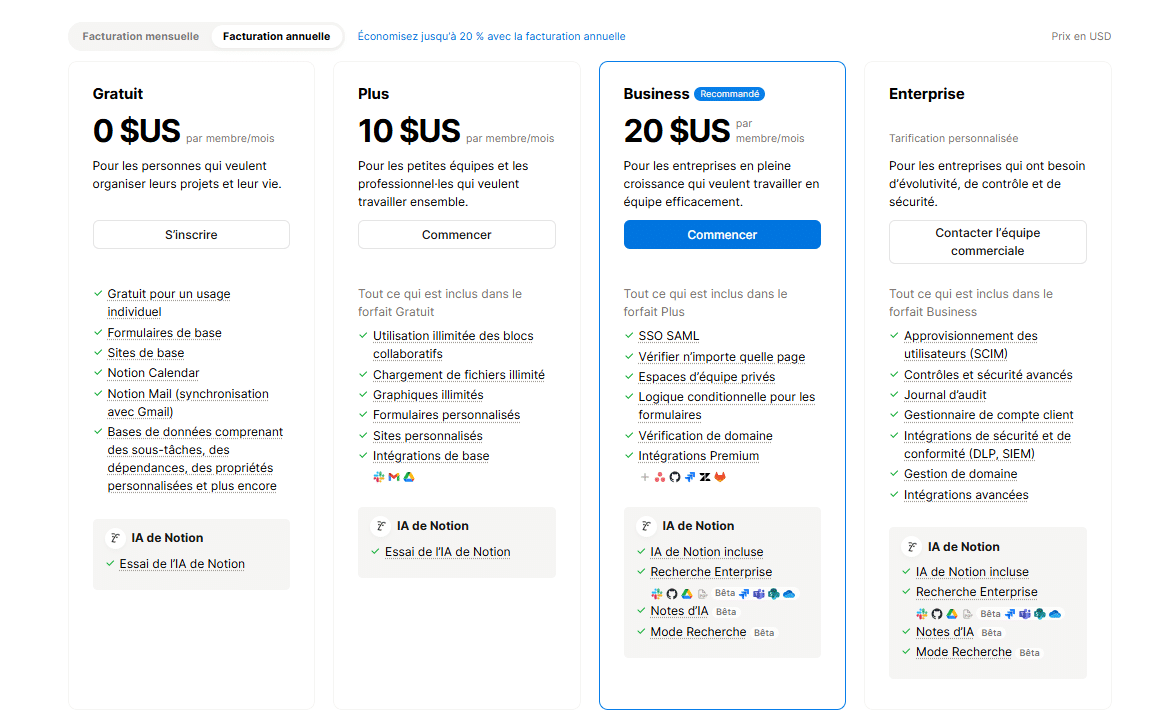Switch to Facturation mensuelle billing
1174x727 pixels.
pos(141,36)
